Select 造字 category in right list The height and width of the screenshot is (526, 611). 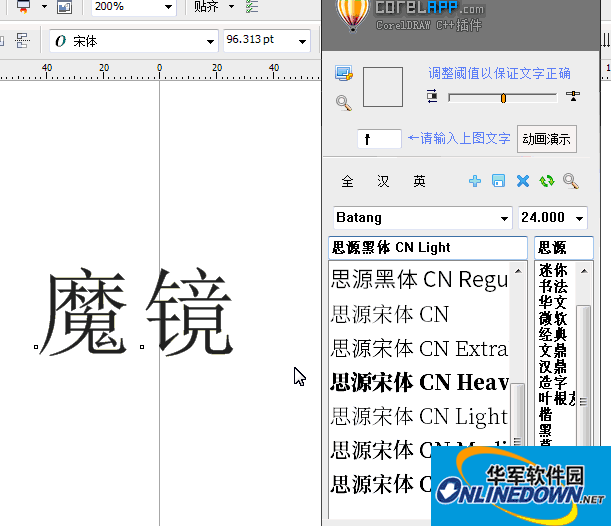(x=553, y=382)
